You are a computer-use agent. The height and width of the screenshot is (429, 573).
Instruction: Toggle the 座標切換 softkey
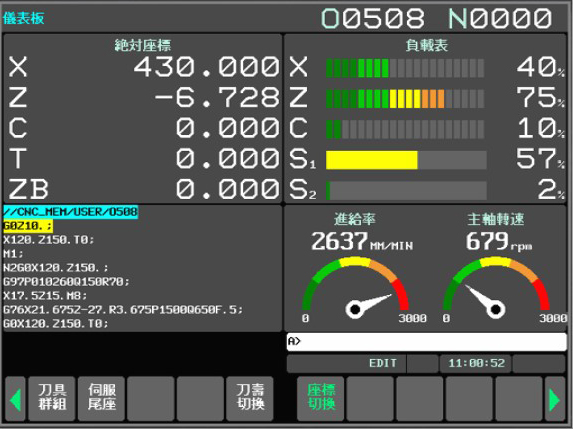[321, 399]
